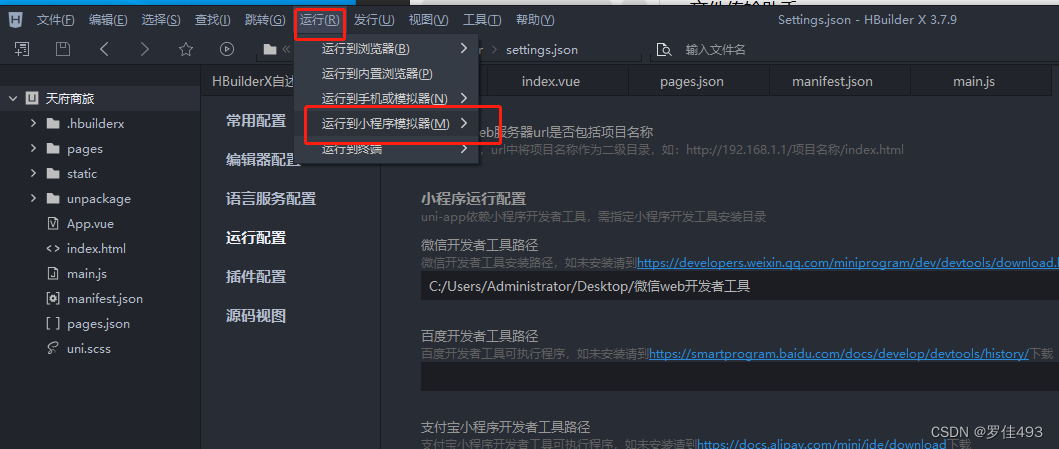The height and width of the screenshot is (449, 1059).
Task: Click the new file toolbar icon
Action: (x=22, y=49)
